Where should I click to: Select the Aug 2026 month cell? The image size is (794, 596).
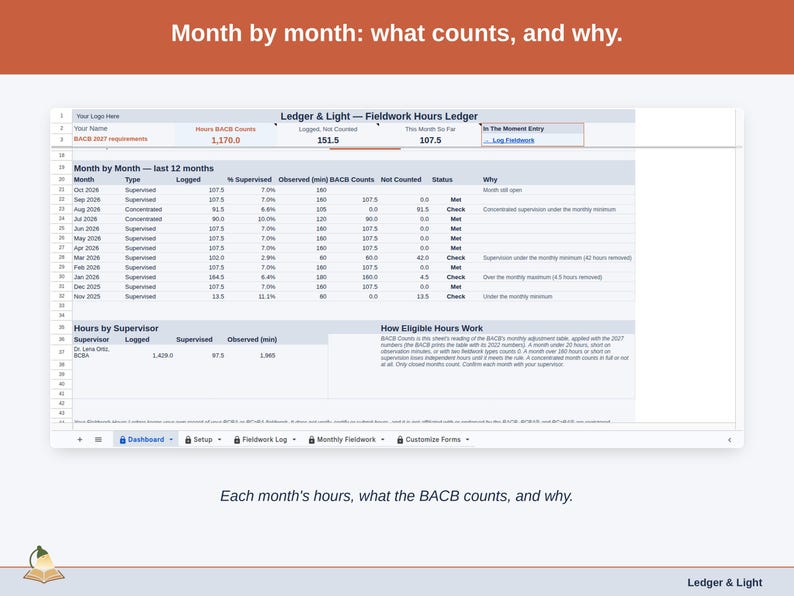pyautogui.click(x=87, y=209)
